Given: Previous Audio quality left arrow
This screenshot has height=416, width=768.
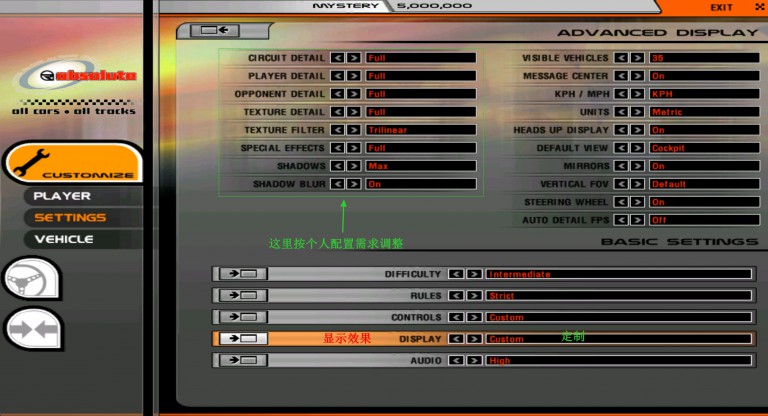Looking at the screenshot, I should [x=456, y=360].
